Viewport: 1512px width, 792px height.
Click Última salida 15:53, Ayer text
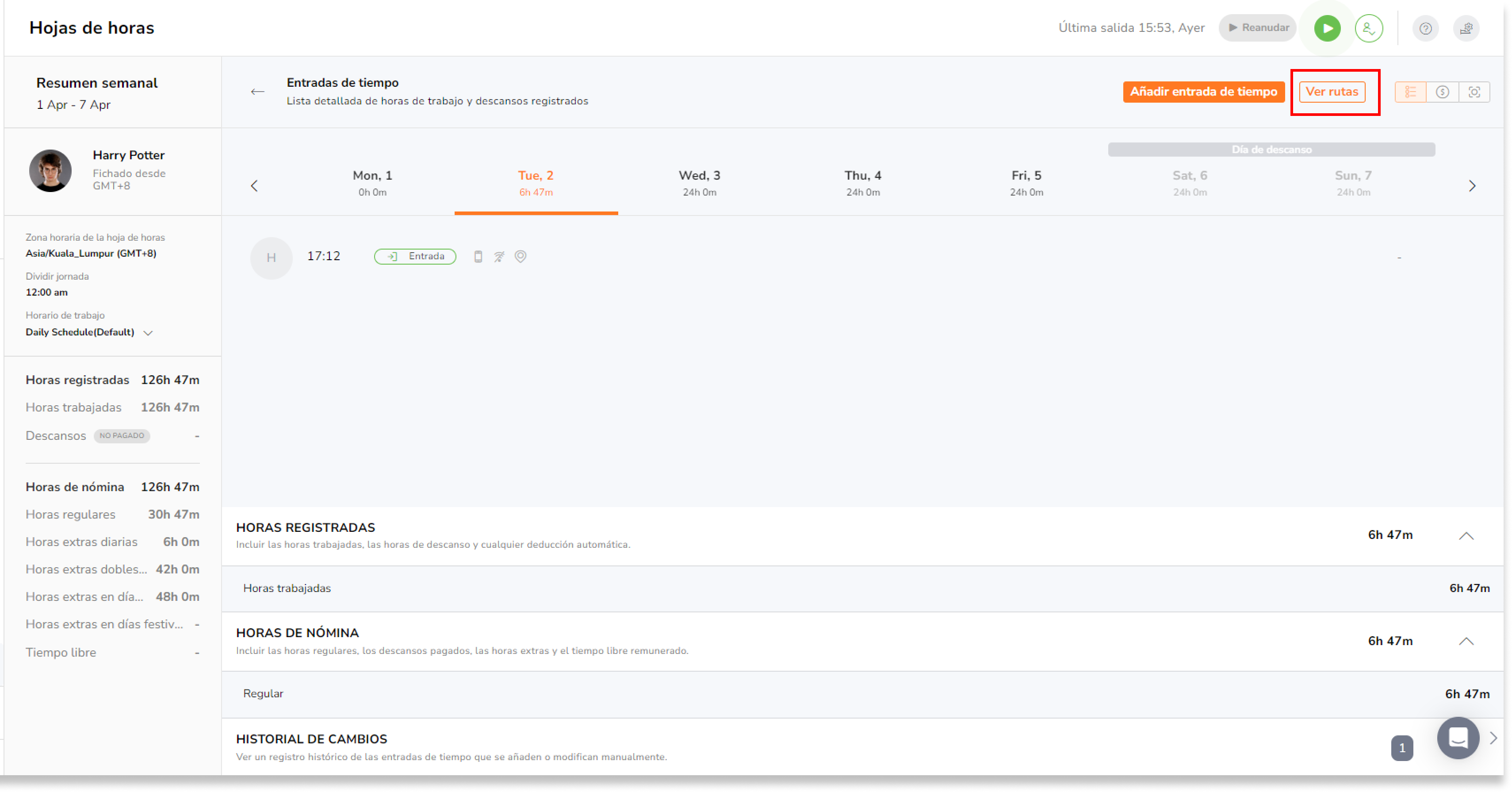(x=1131, y=27)
